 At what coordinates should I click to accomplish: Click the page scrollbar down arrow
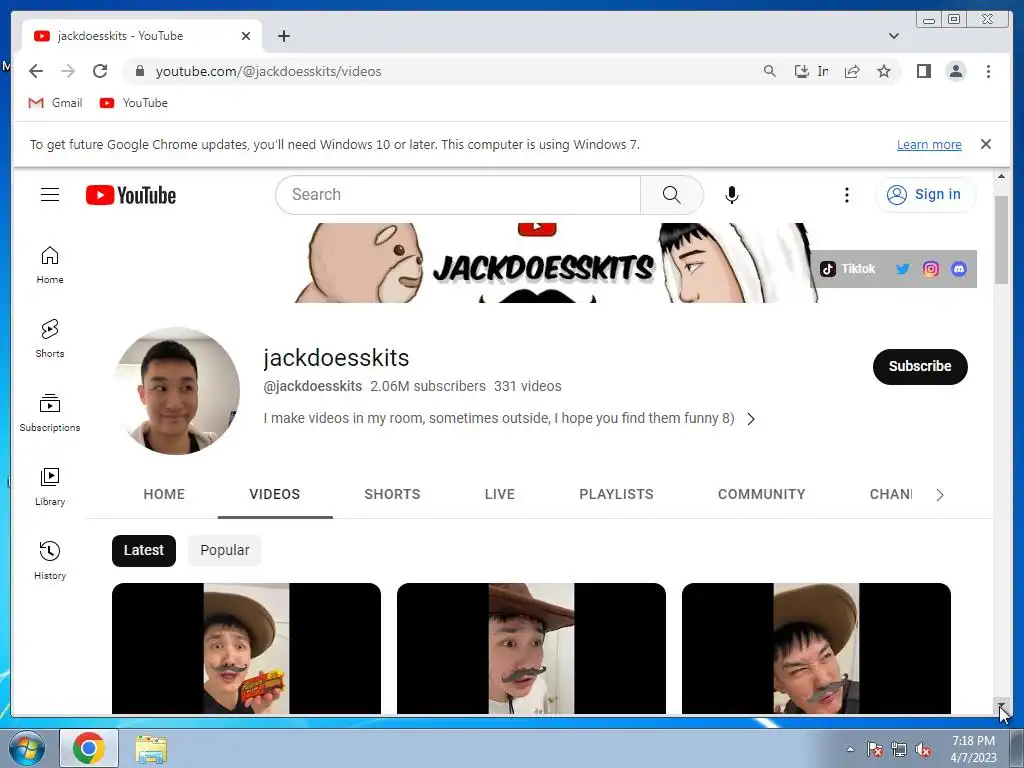coord(1001,706)
